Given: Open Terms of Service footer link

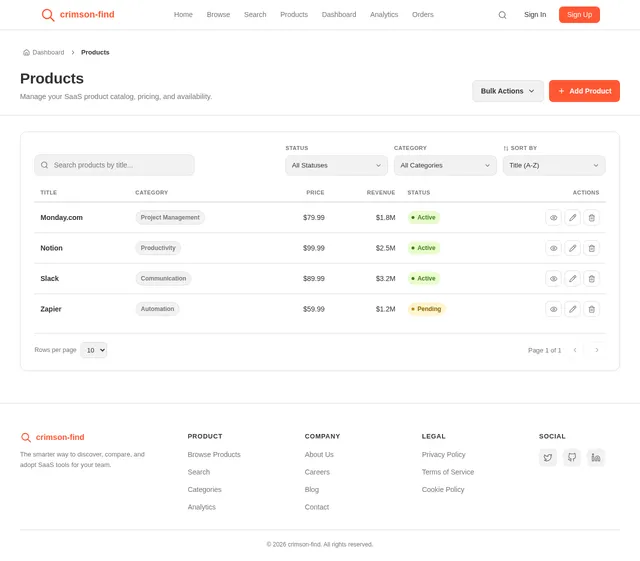Looking at the screenshot, I should point(448,472).
